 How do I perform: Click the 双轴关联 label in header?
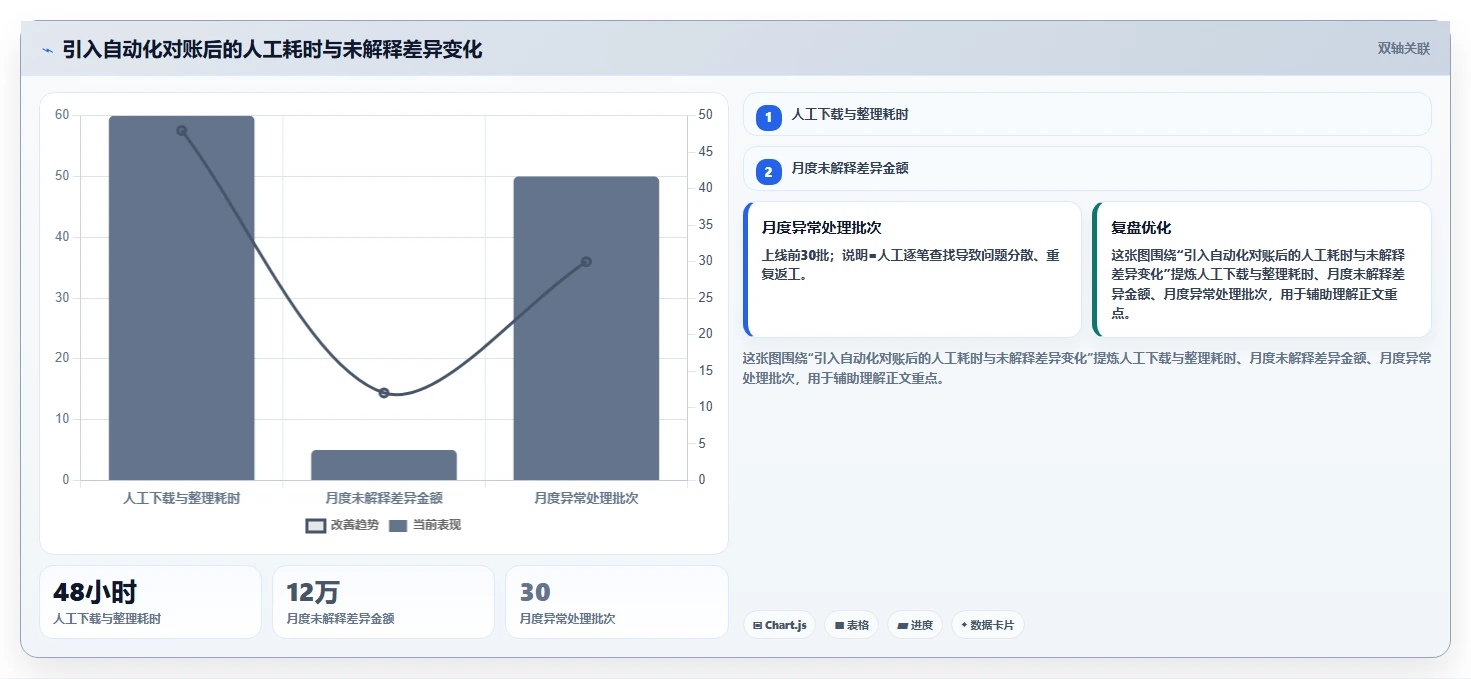point(1404,49)
